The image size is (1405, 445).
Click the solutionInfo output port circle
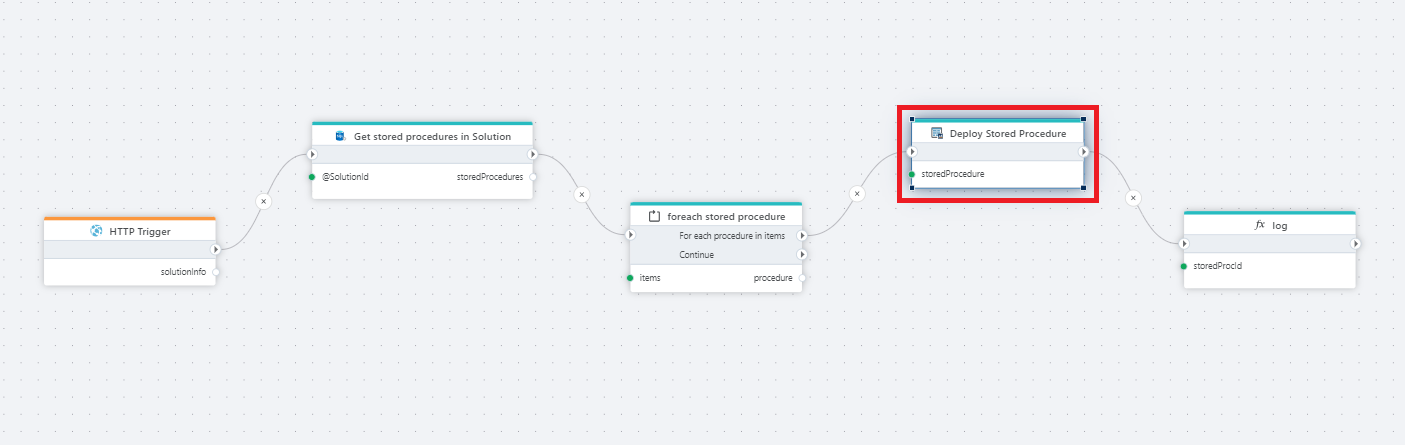(x=215, y=272)
